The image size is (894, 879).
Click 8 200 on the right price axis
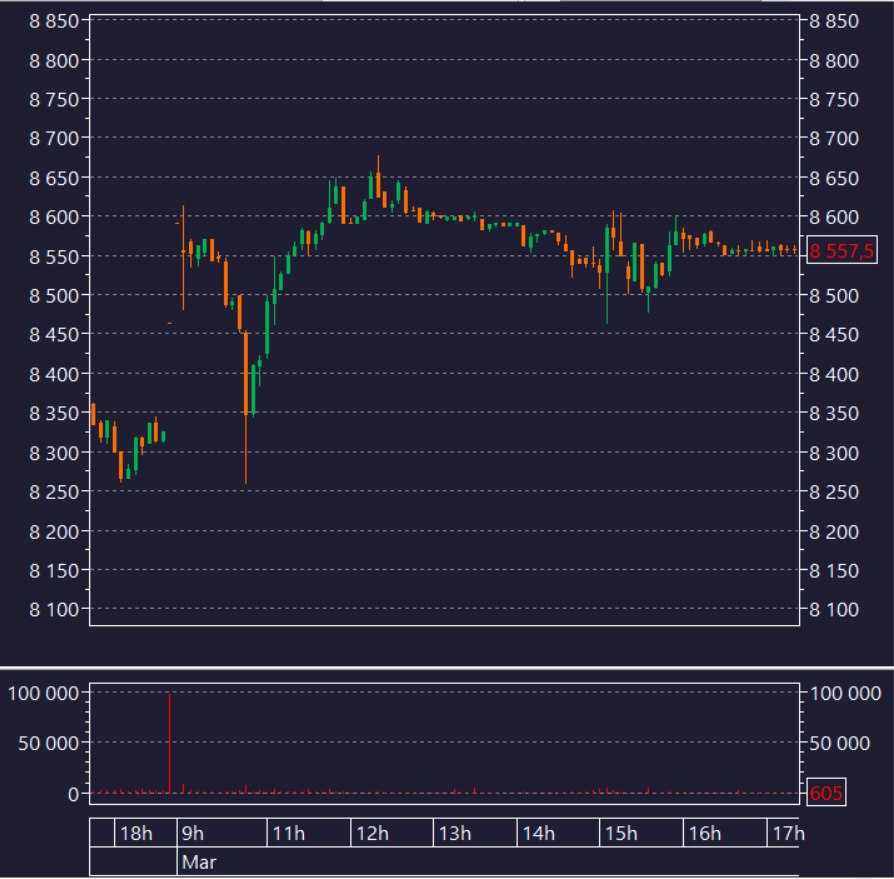834,531
